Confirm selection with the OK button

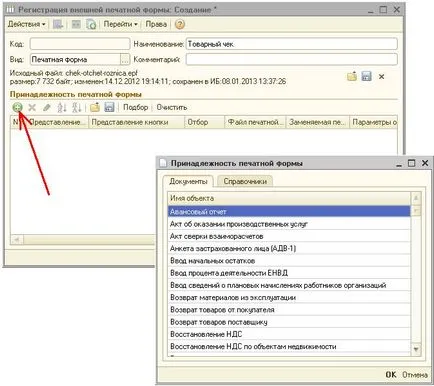[391, 375]
